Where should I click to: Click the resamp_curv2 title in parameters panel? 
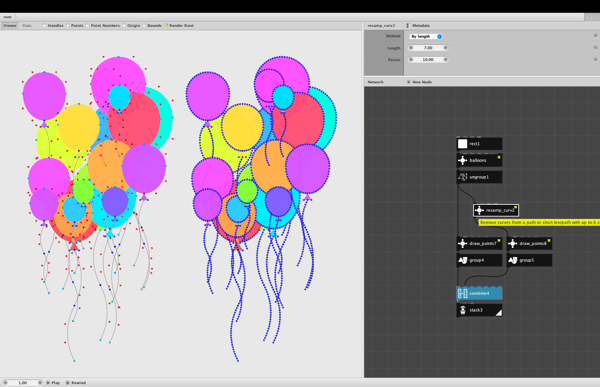381,26
